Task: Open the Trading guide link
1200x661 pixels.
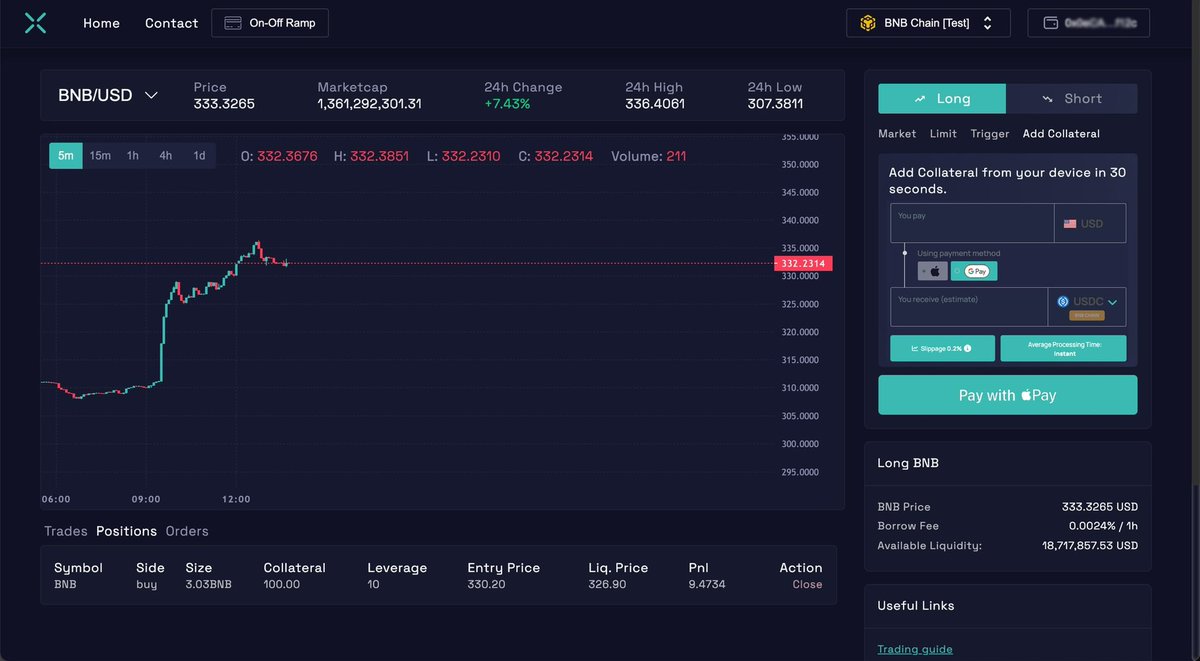Action: coord(914,648)
